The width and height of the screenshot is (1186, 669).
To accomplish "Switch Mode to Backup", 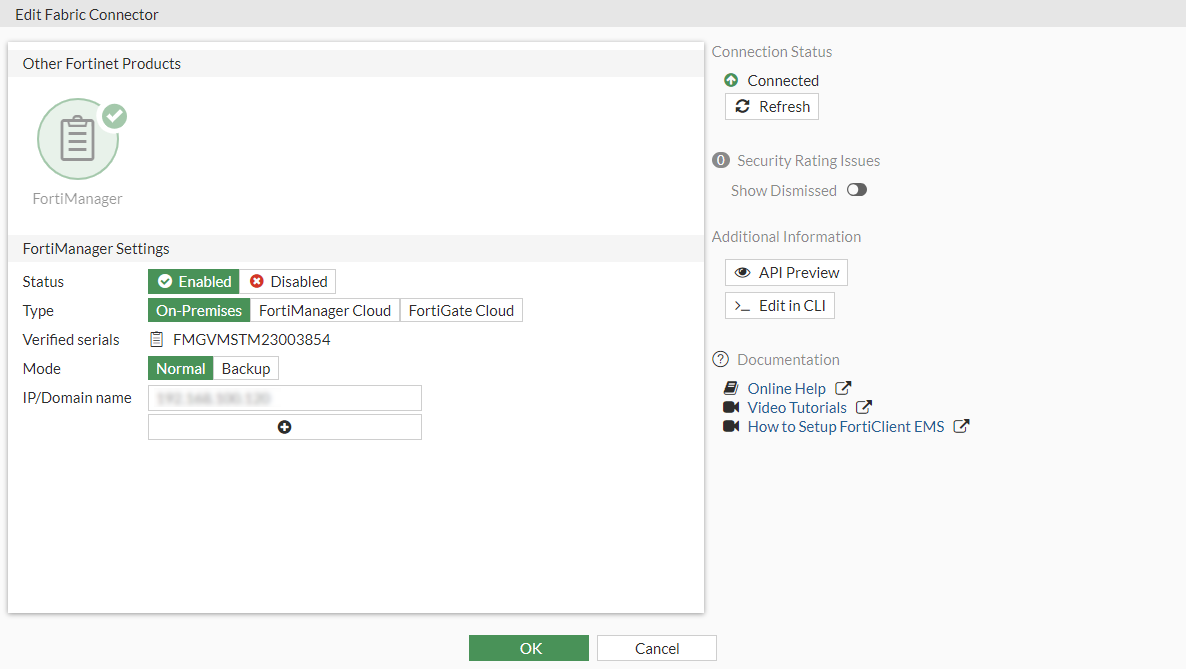I will [x=246, y=369].
